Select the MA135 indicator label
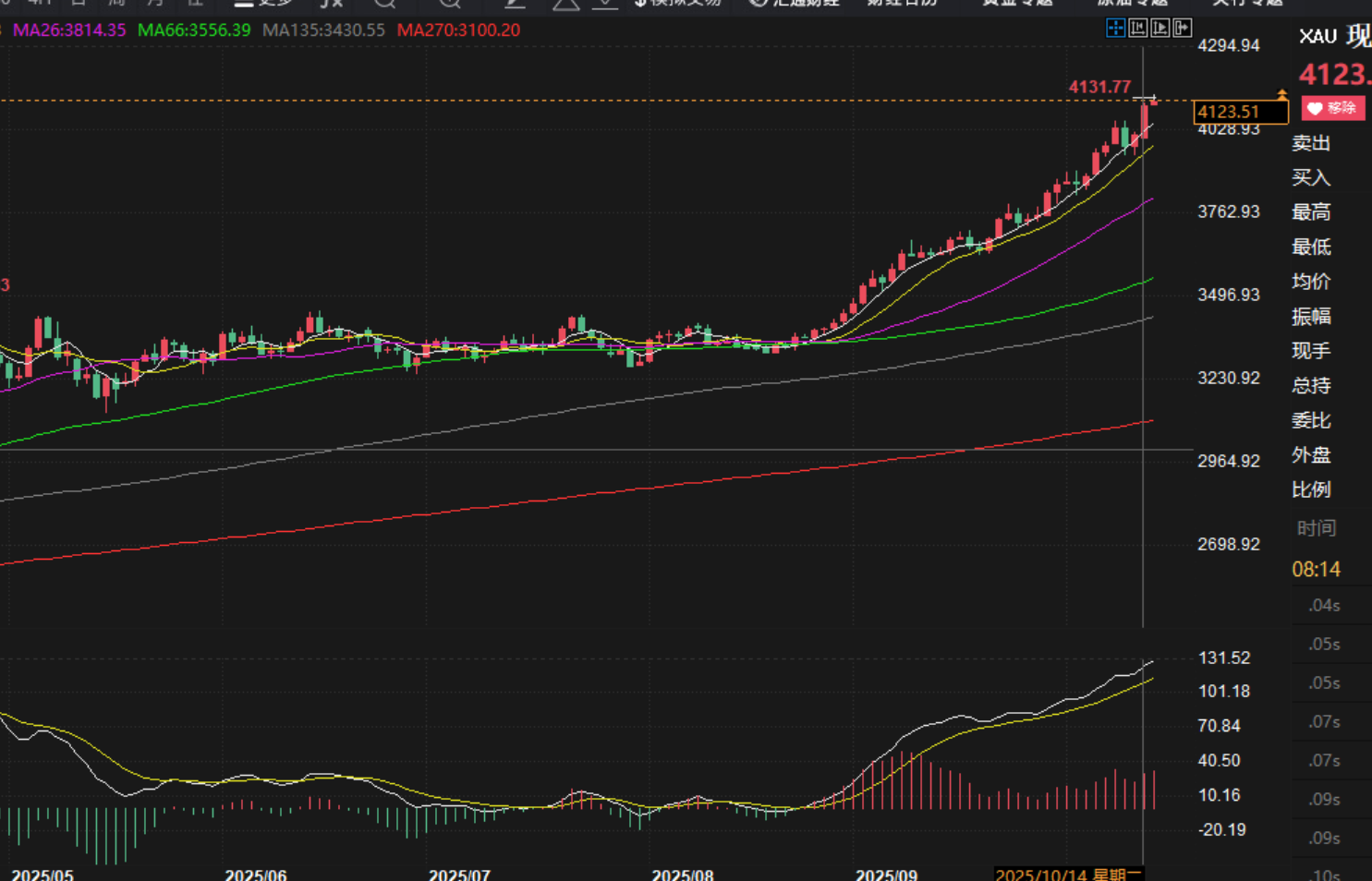Viewport: 1372px width, 881px height. coord(323,30)
